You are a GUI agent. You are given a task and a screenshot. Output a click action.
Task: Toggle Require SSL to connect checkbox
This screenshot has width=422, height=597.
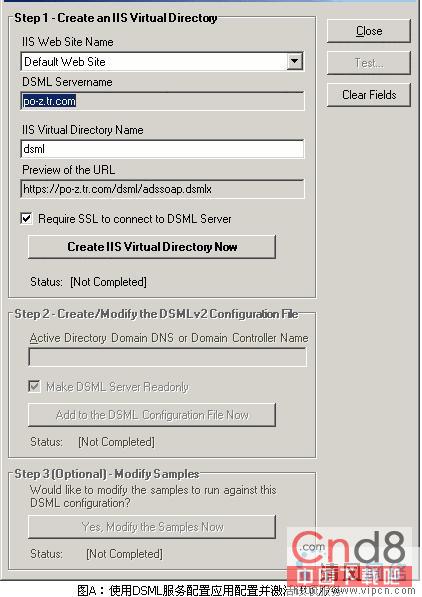tap(26, 219)
